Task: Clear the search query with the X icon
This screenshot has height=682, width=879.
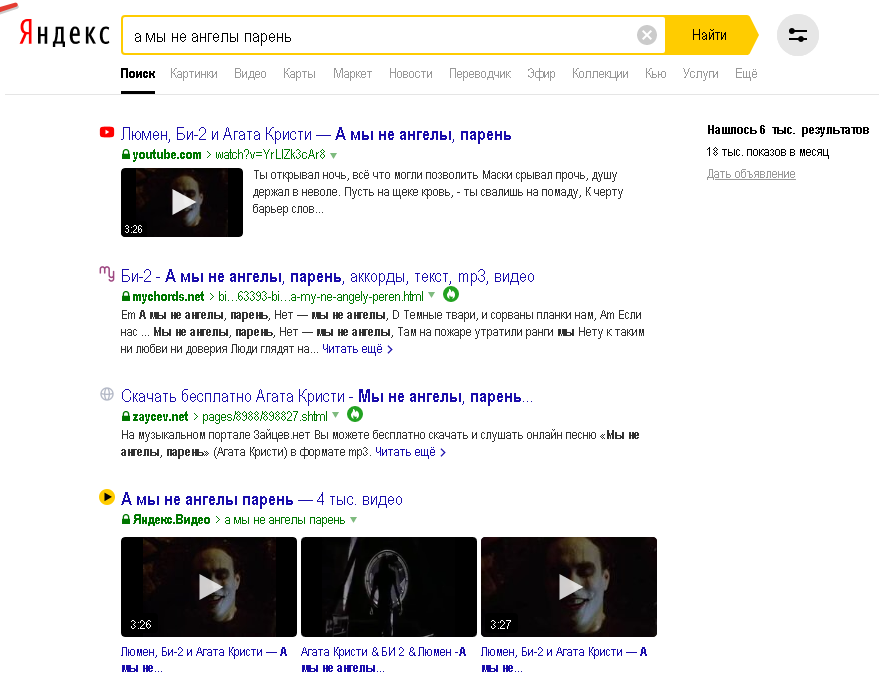Action: point(647,35)
